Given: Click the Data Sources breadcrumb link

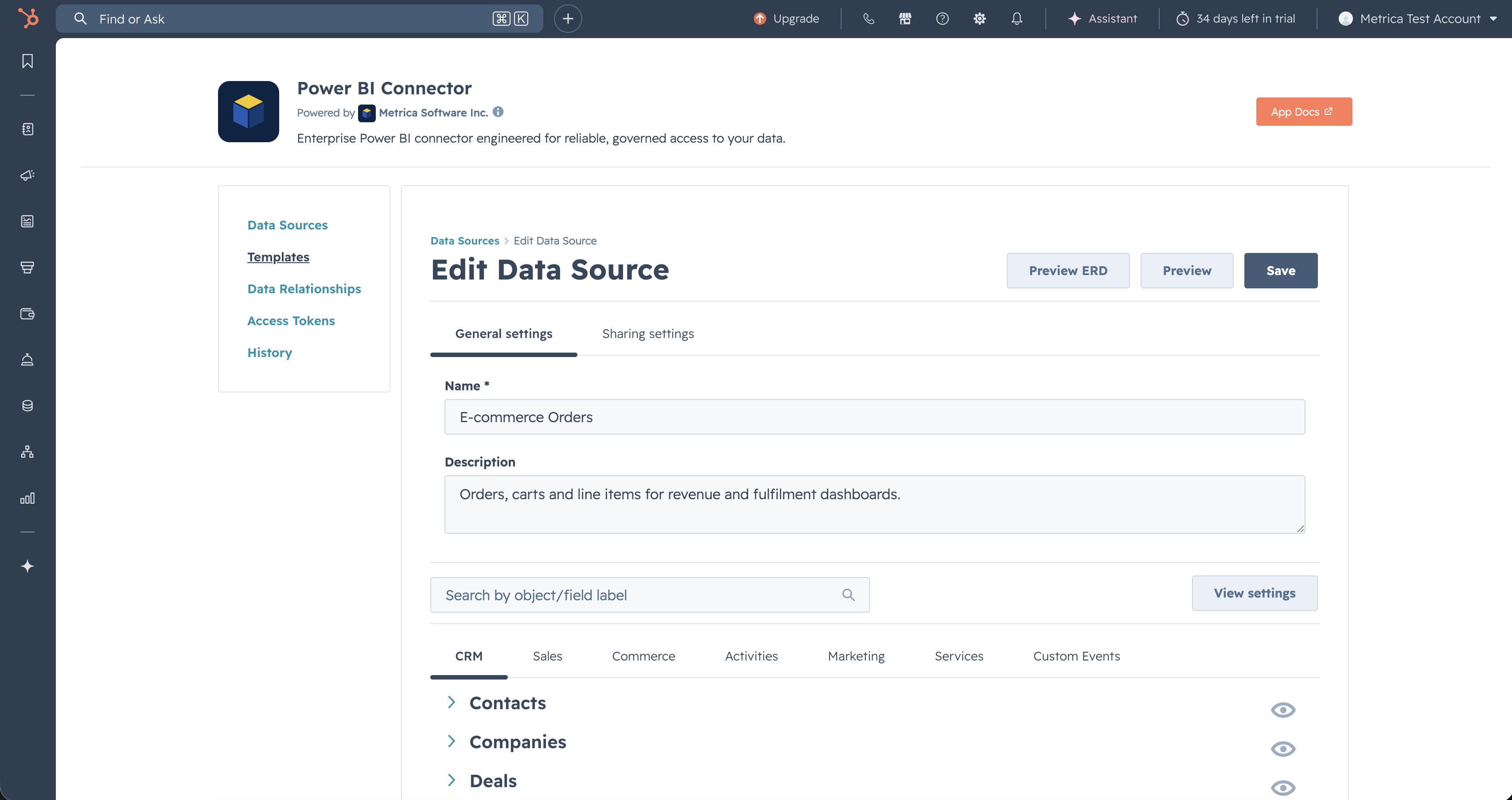Looking at the screenshot, I should point(464,241).
